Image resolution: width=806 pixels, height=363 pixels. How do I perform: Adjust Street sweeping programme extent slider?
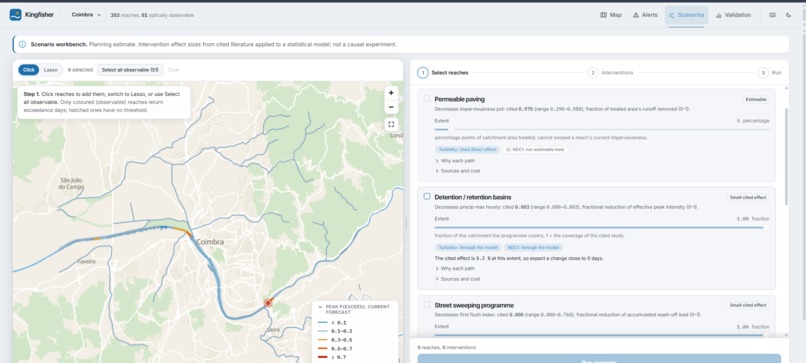(602, 335)
